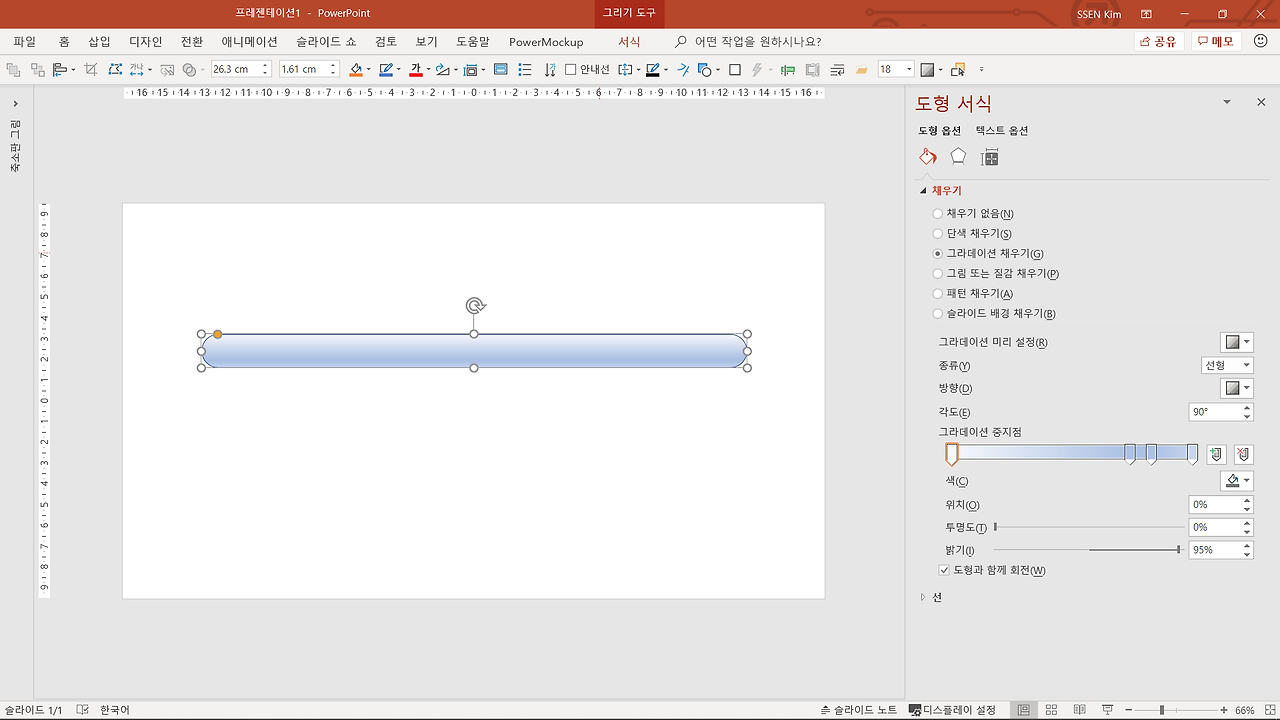The image size is (1280, 720).
Task: Select 단색 채우기 (solid fill) option
Action: (972, 233)
